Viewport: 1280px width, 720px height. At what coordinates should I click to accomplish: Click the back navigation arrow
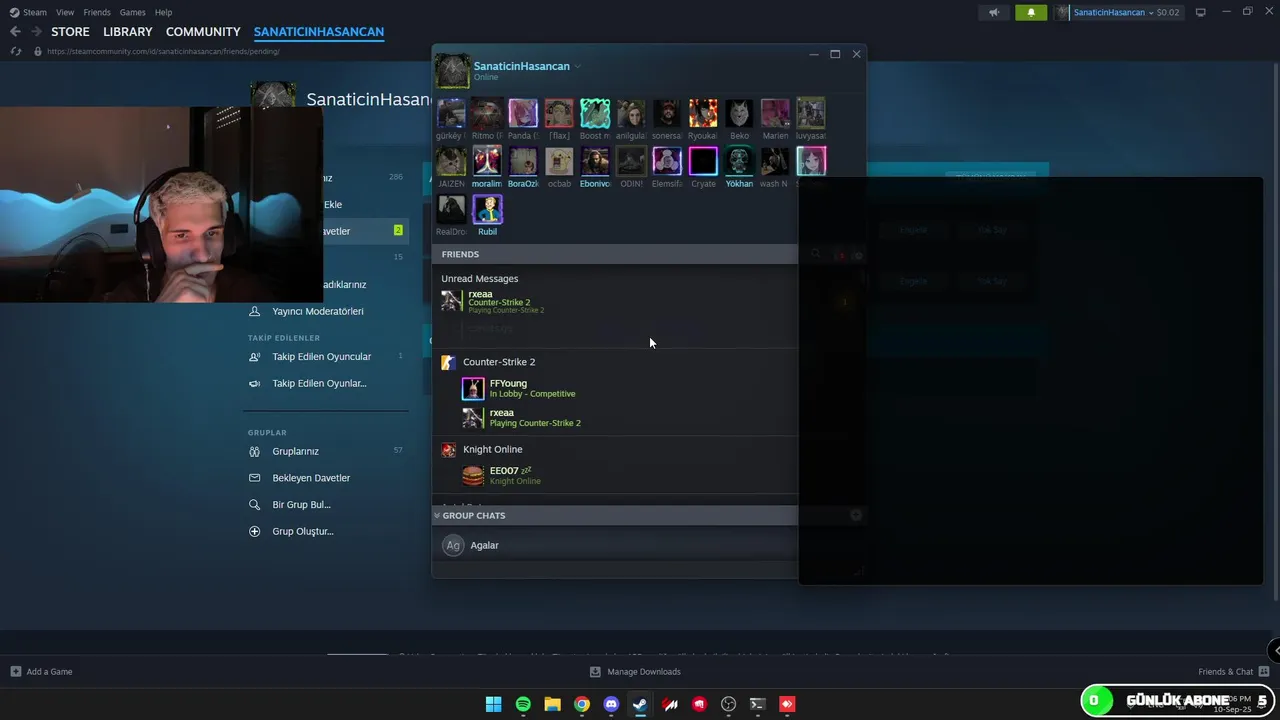click(x=15, y=32)
